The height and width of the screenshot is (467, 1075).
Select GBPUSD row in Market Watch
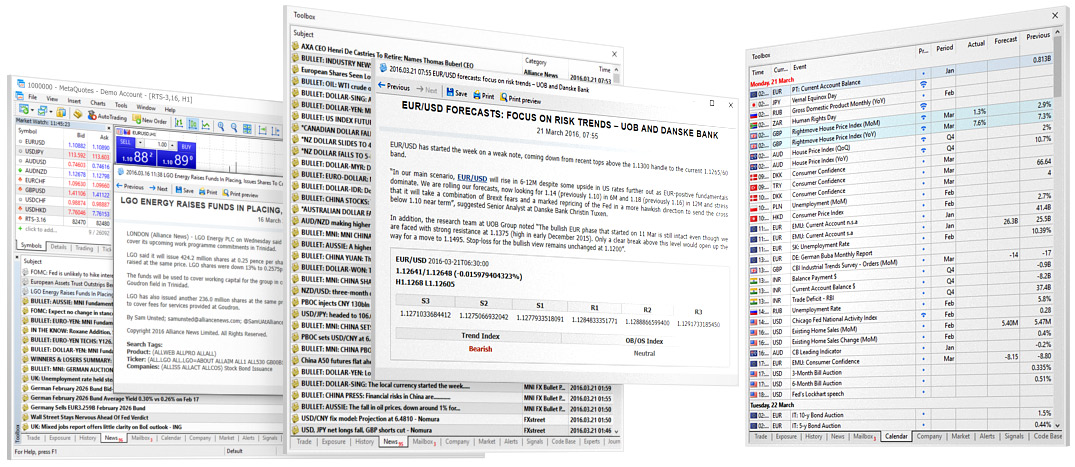click(62, 192)
